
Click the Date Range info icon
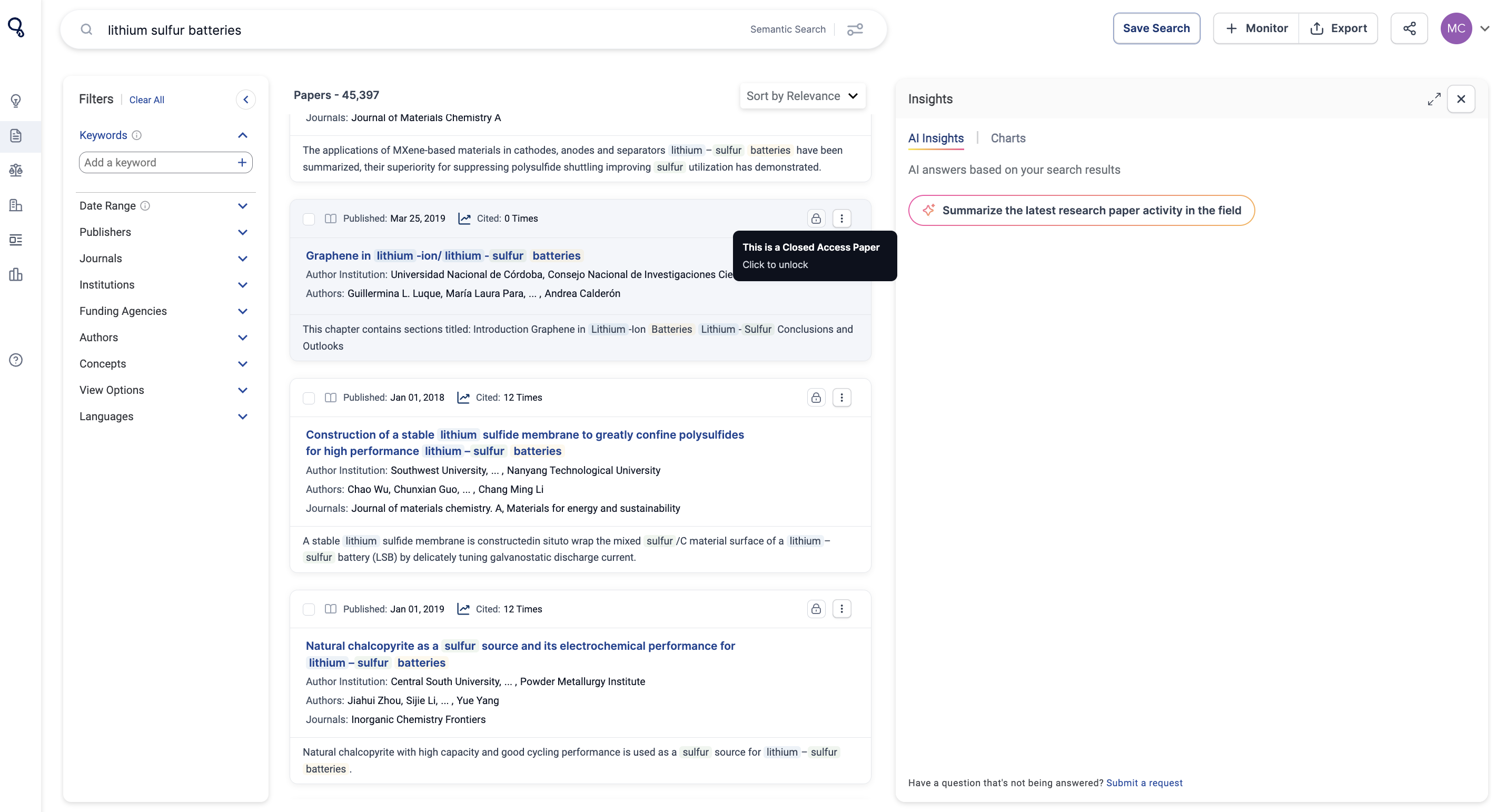[x=145, y=206]
